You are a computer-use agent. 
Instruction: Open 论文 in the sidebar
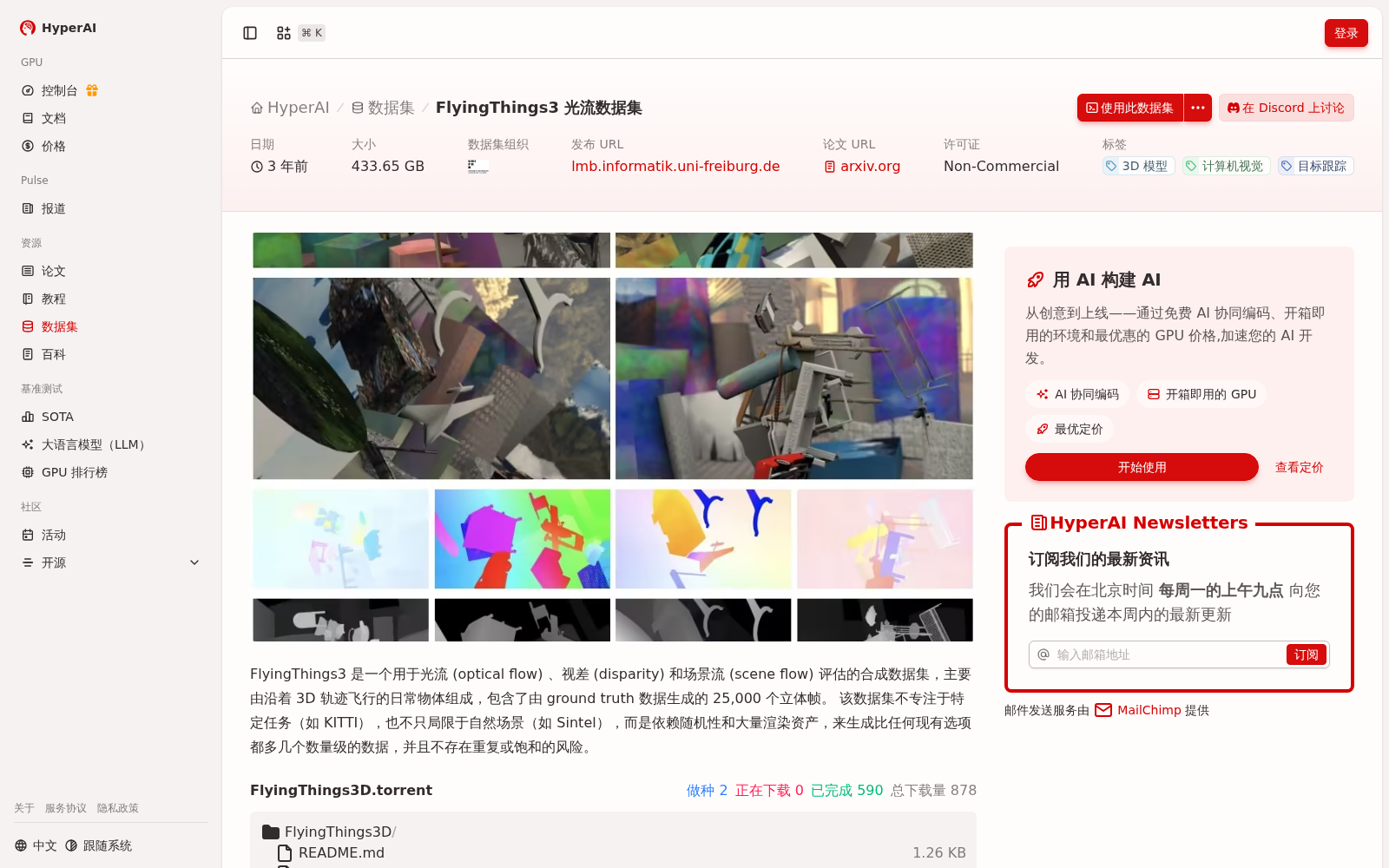pos(54,271)
